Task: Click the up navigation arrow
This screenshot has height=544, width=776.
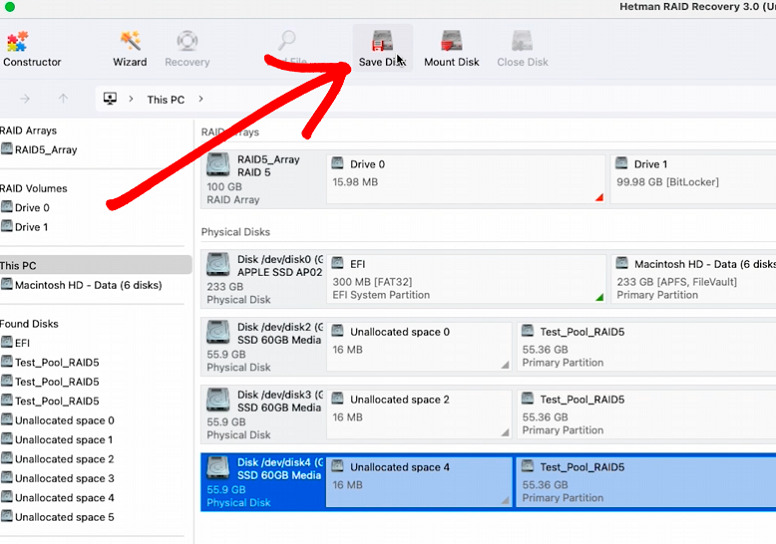Action: coord(63,99)
